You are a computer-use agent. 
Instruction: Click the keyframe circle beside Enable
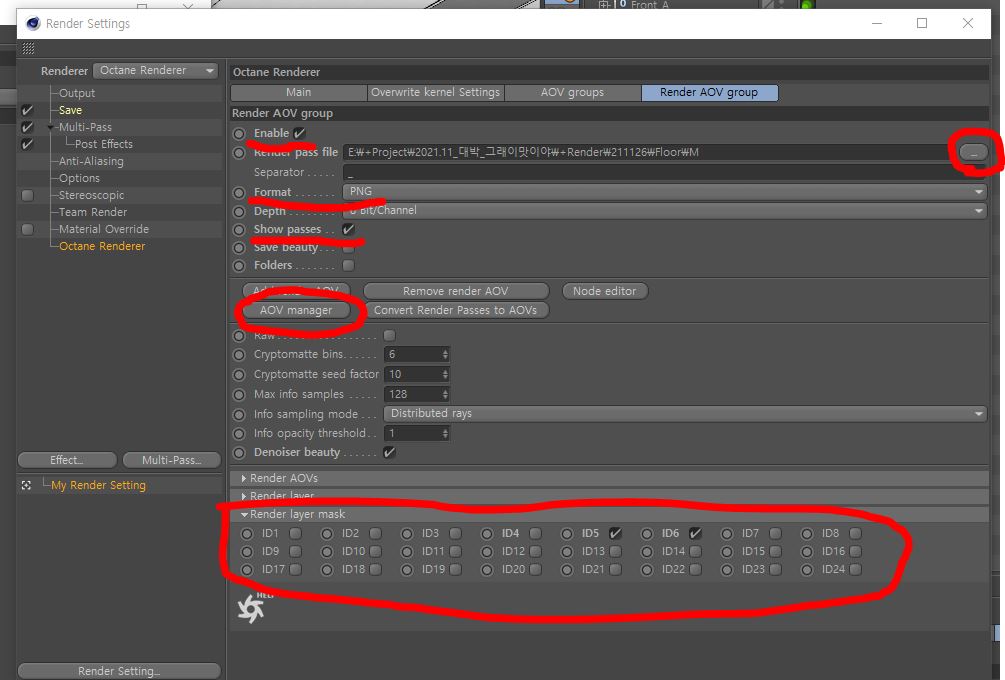(x=239, y=133)
